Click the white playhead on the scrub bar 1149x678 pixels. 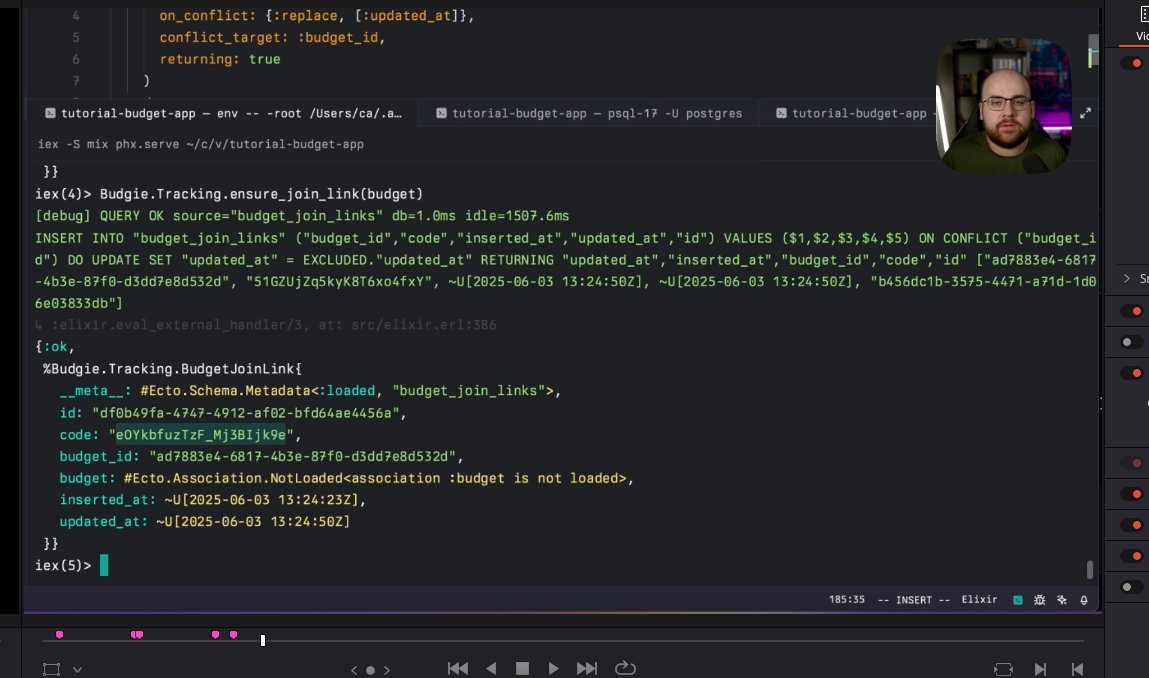(x=262, y=640)
